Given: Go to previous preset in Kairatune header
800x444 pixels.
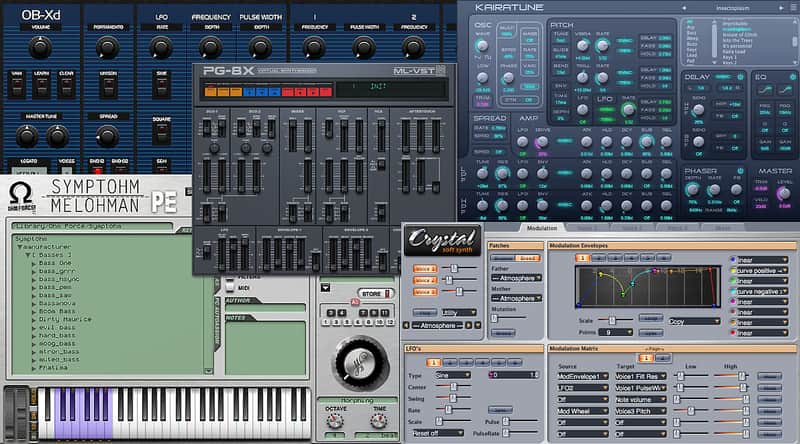Looking at the screenshot, I should (x=684, y=8).
